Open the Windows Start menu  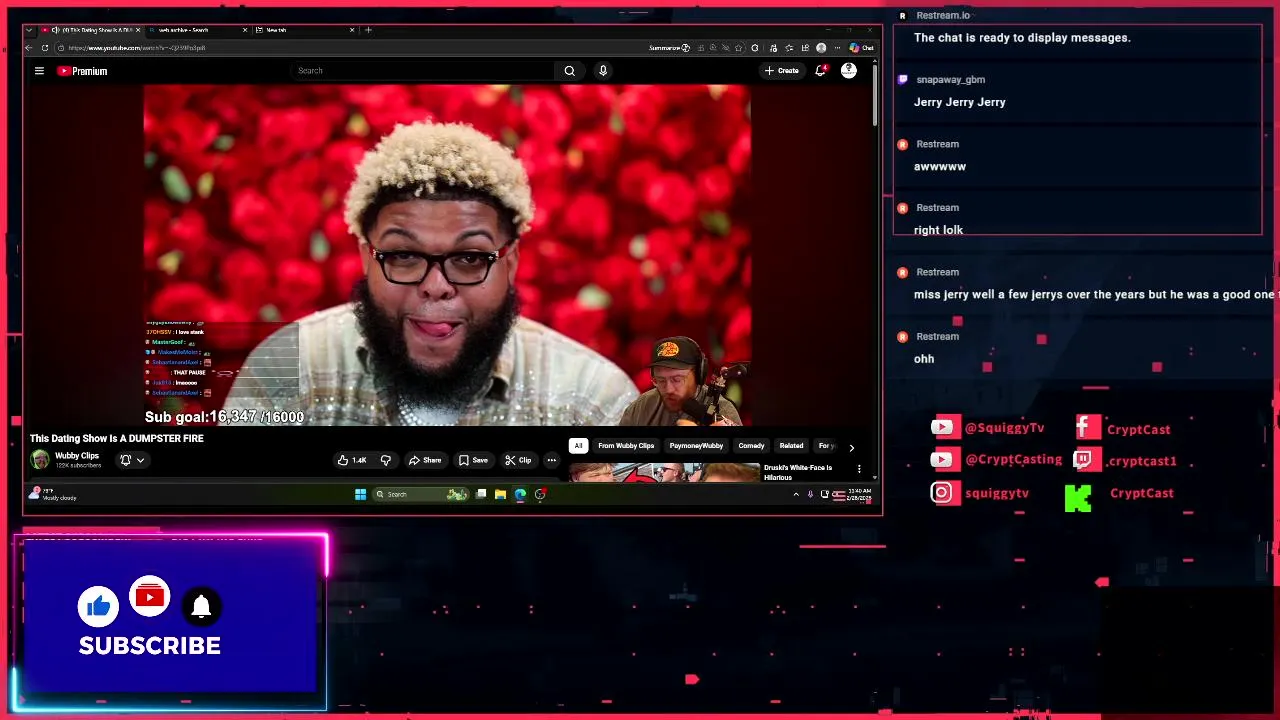click(360, 494)
